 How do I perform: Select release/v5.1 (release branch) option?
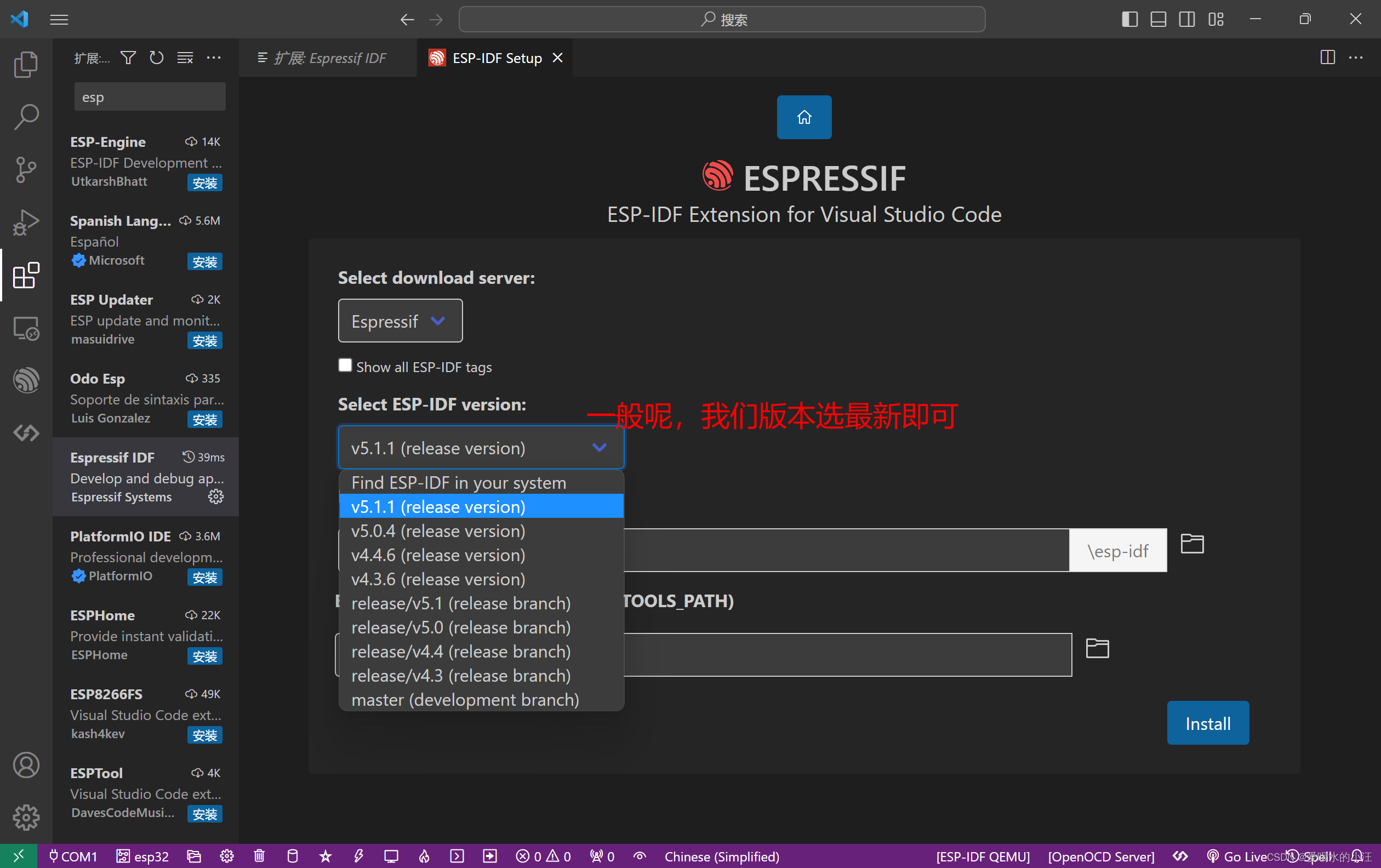coord(481,603)
